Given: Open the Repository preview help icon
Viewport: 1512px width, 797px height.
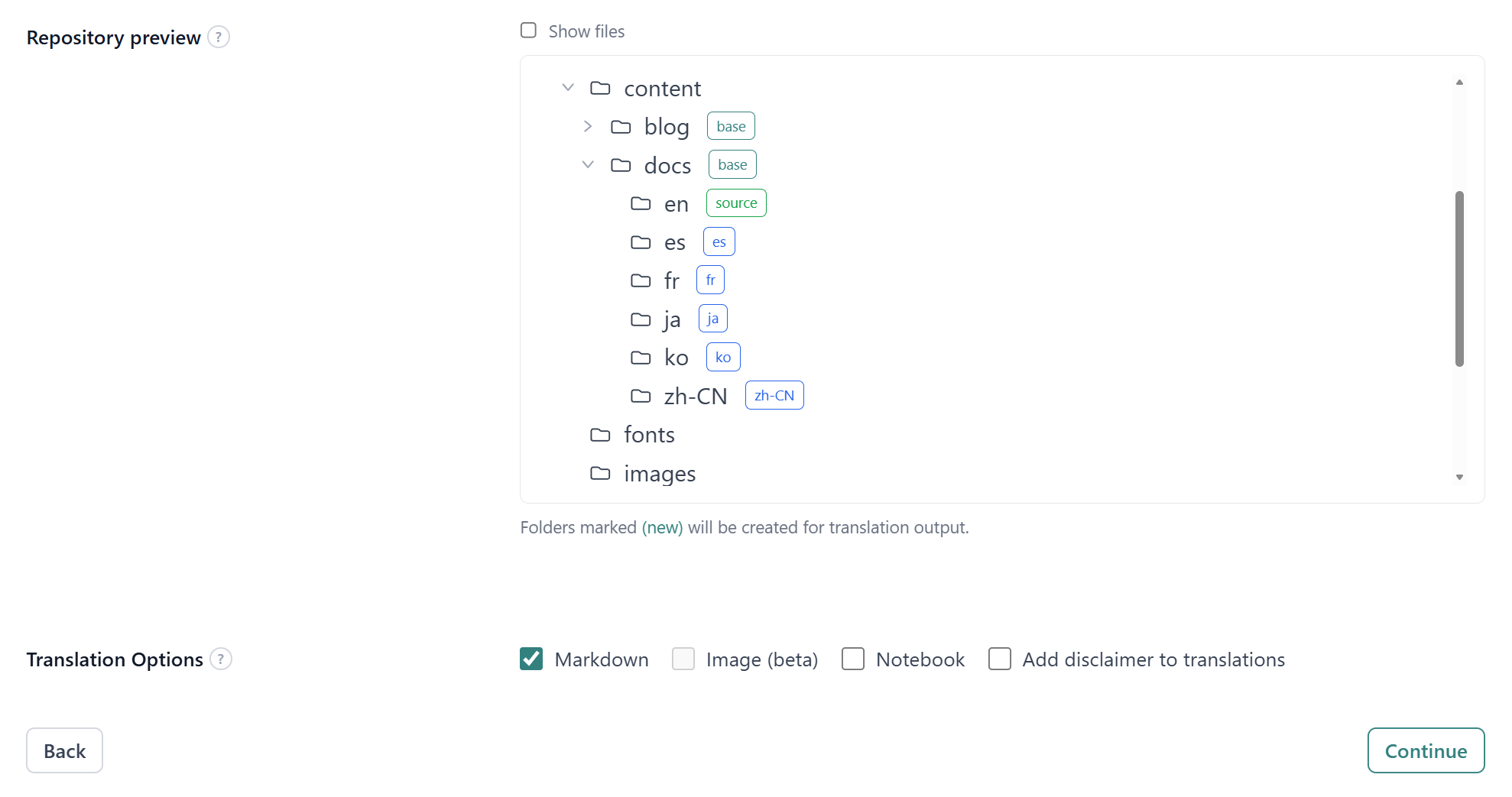Looking at the screenshot, I should [x=219, y=36].
